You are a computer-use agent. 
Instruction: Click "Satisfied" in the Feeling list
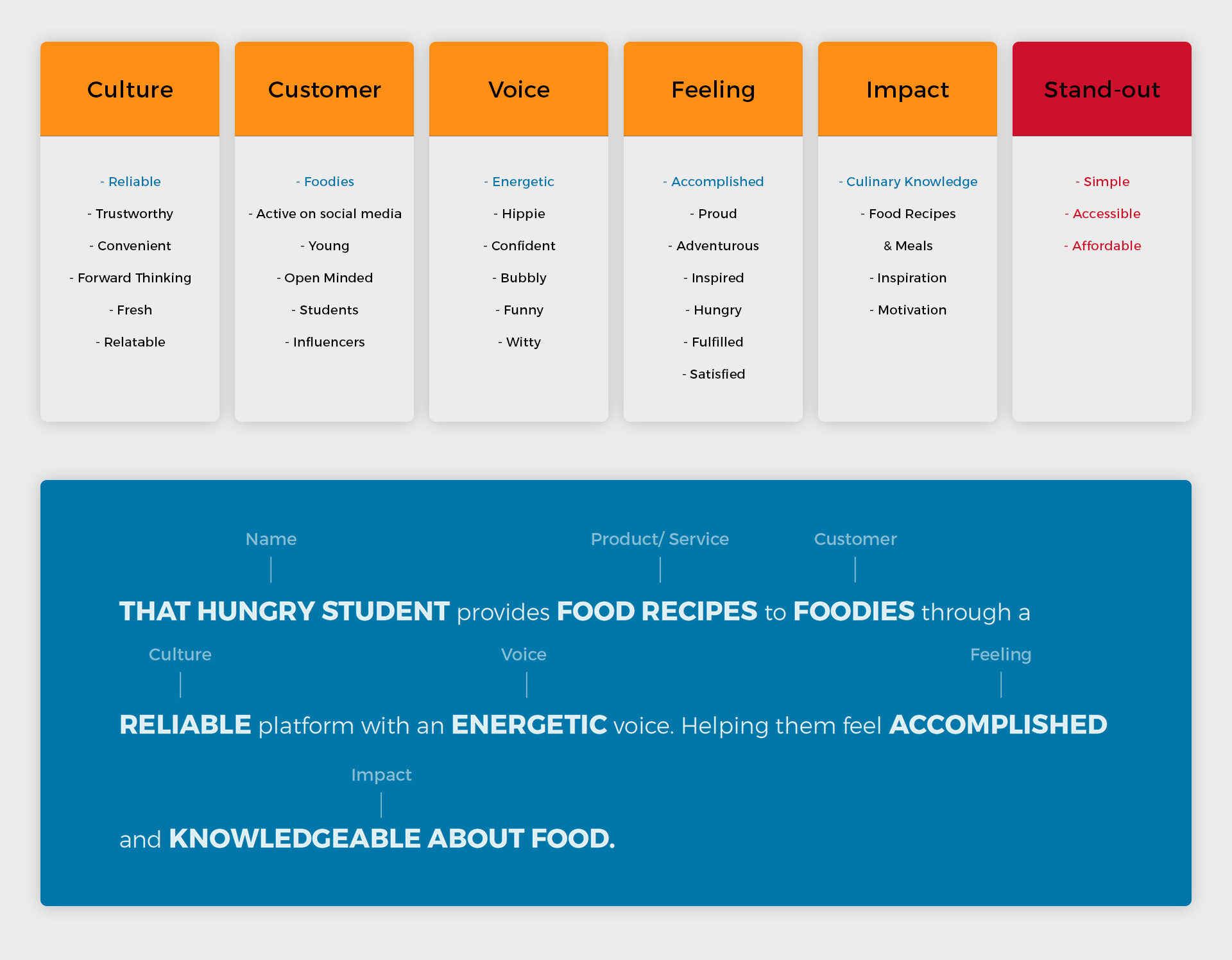coord(714,374)
